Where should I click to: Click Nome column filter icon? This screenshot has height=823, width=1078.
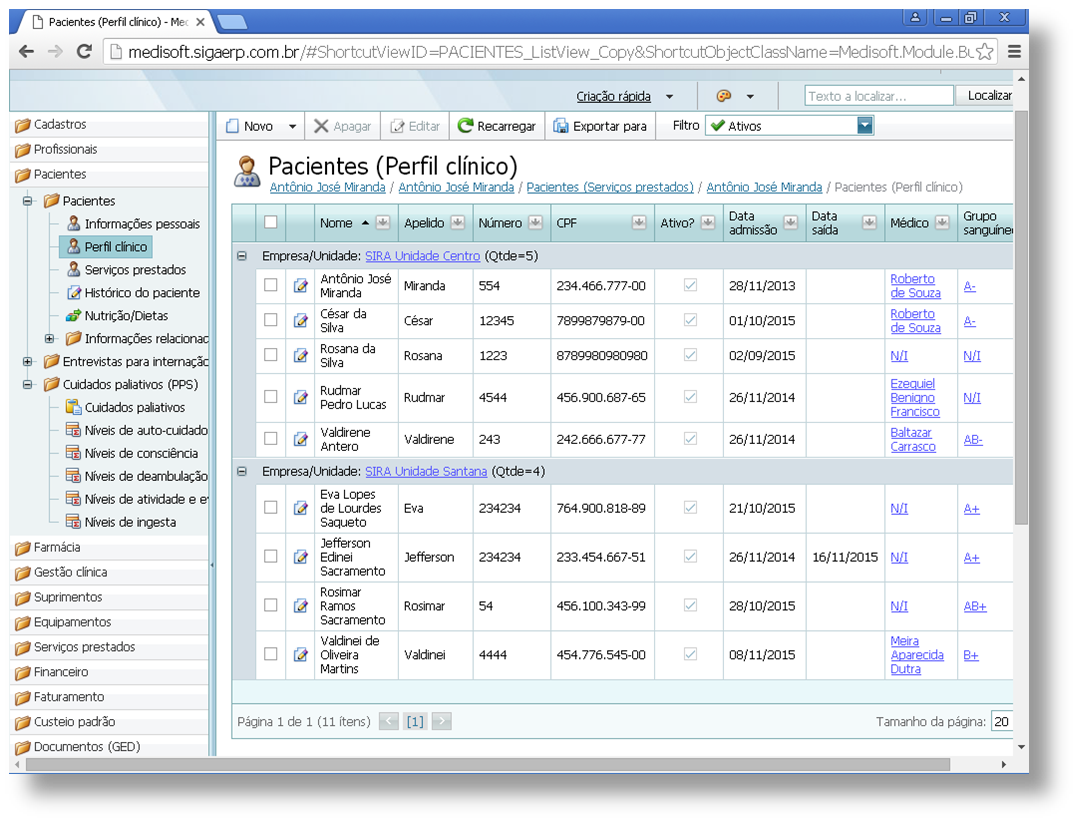point(383,222)
